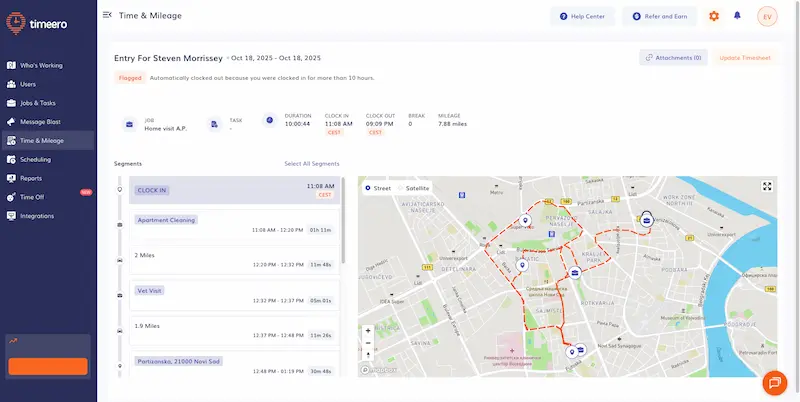Zoom out on the map
This screenshot has height=402, width=800.
pos(368,343)
